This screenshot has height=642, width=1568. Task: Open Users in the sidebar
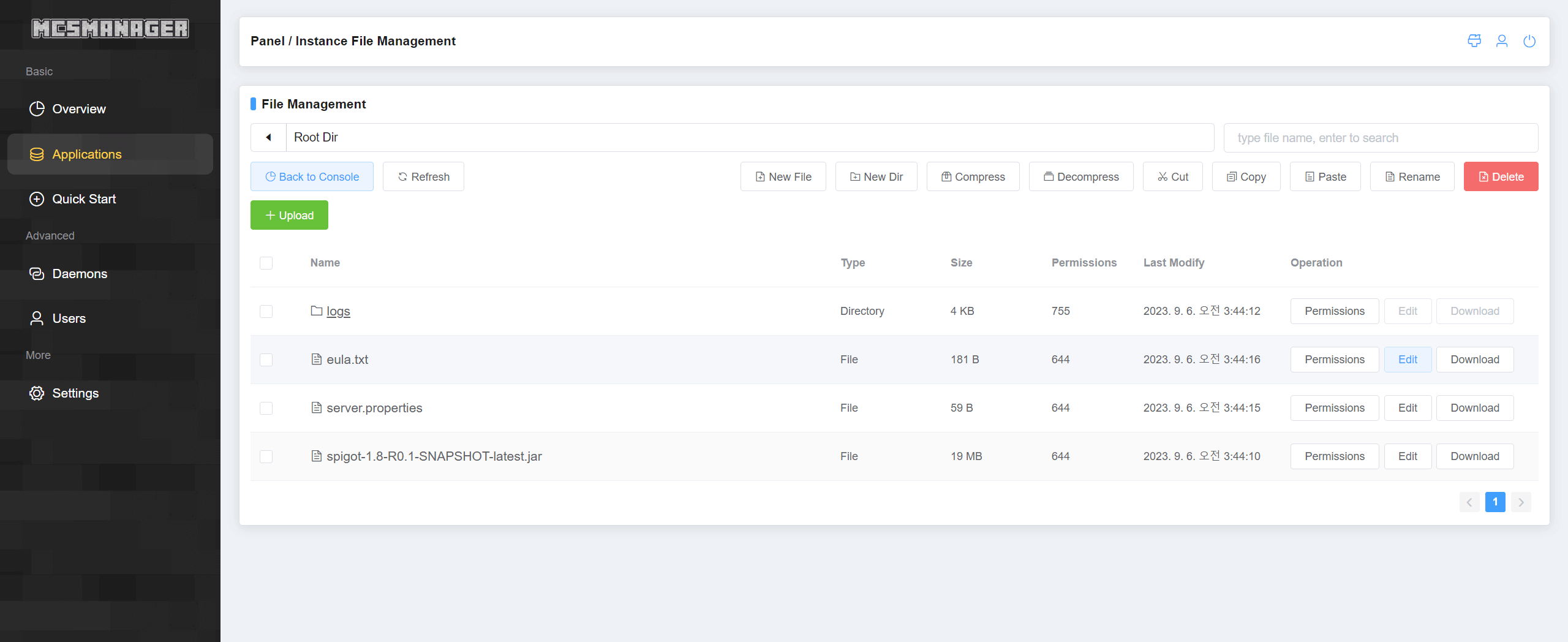point(110,319)
